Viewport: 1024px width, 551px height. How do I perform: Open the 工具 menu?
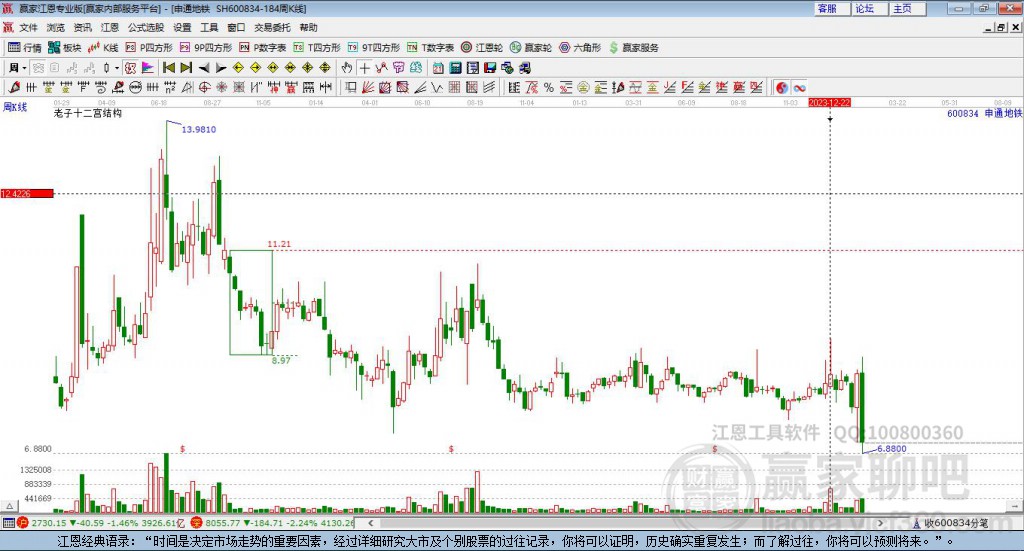tap(209, 27)
